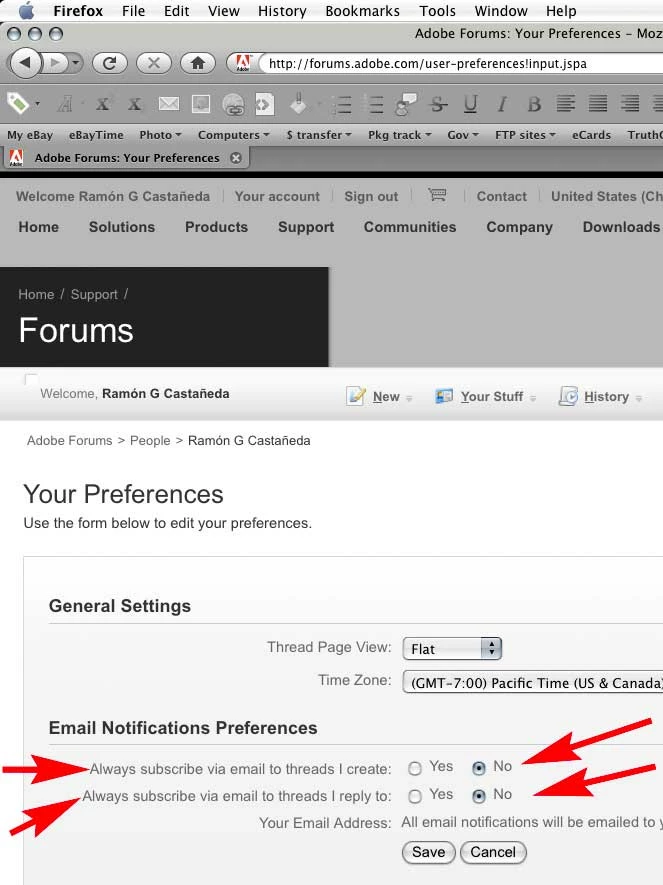
Task: Open the Edit menu
Action: [177, 11]
